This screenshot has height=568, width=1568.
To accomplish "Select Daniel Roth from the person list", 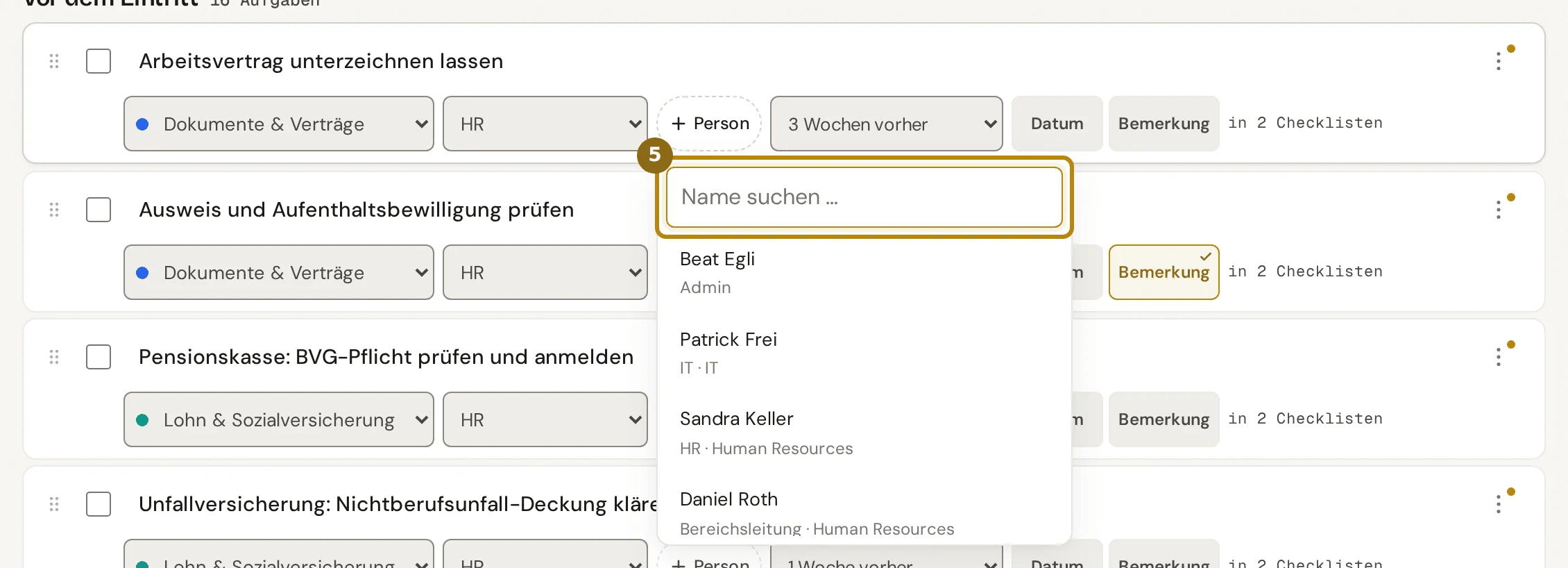I will (864, 512).
